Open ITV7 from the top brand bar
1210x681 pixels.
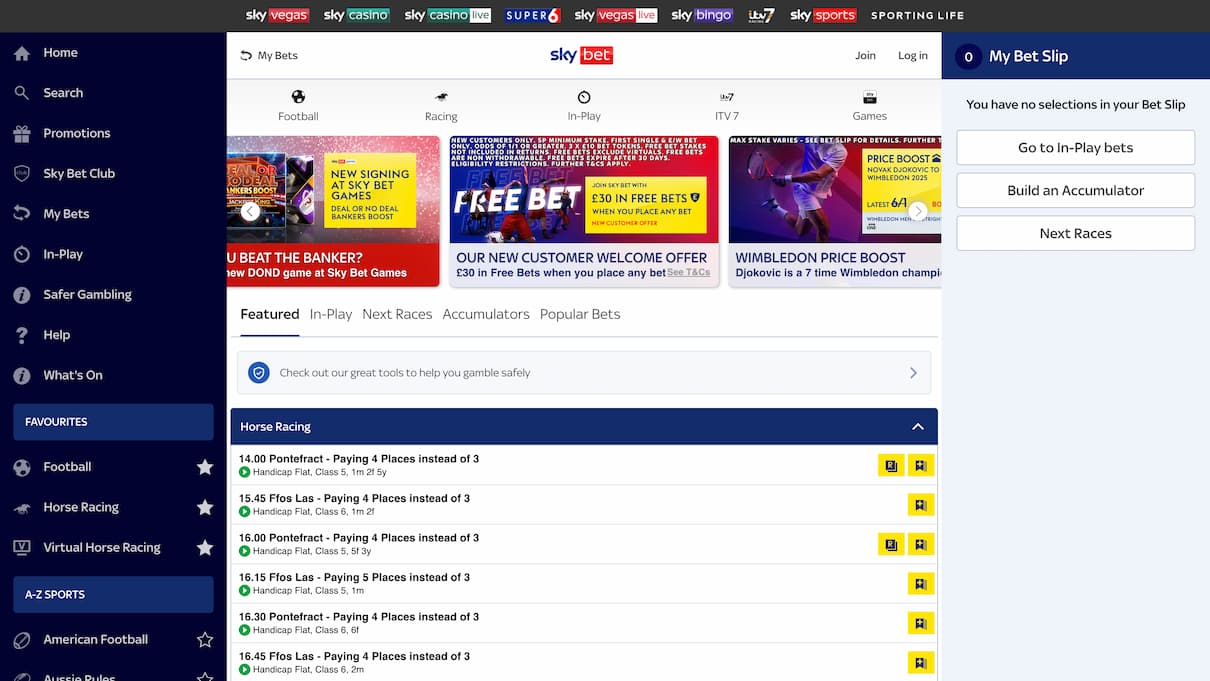click(x=761, y=15)
